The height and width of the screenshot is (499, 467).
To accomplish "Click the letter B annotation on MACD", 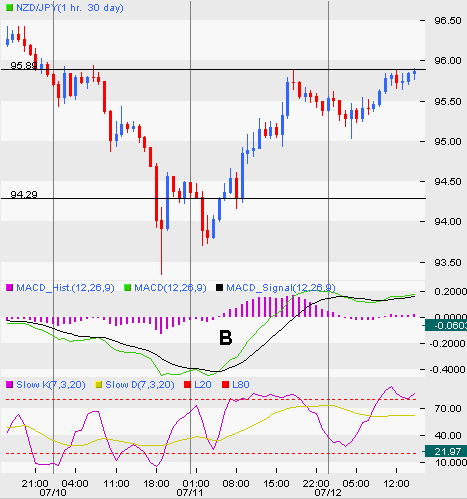I will point(226,338).
